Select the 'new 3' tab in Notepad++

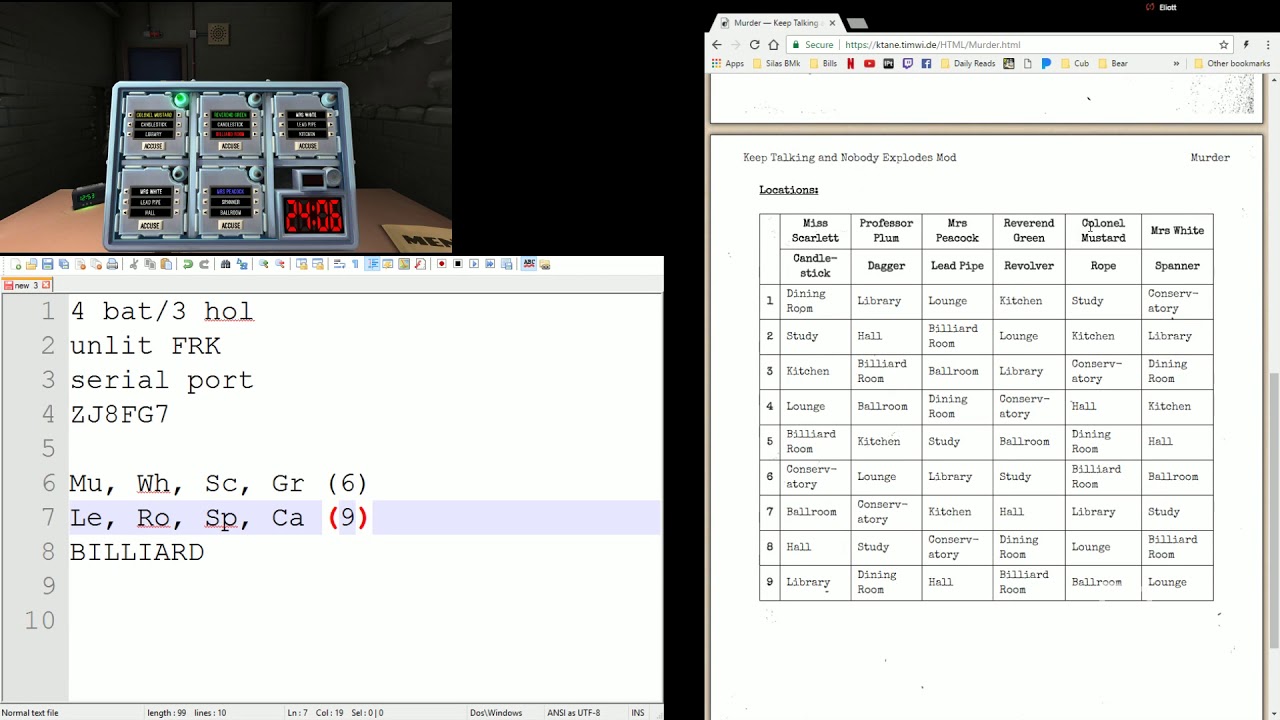[26, 285]
